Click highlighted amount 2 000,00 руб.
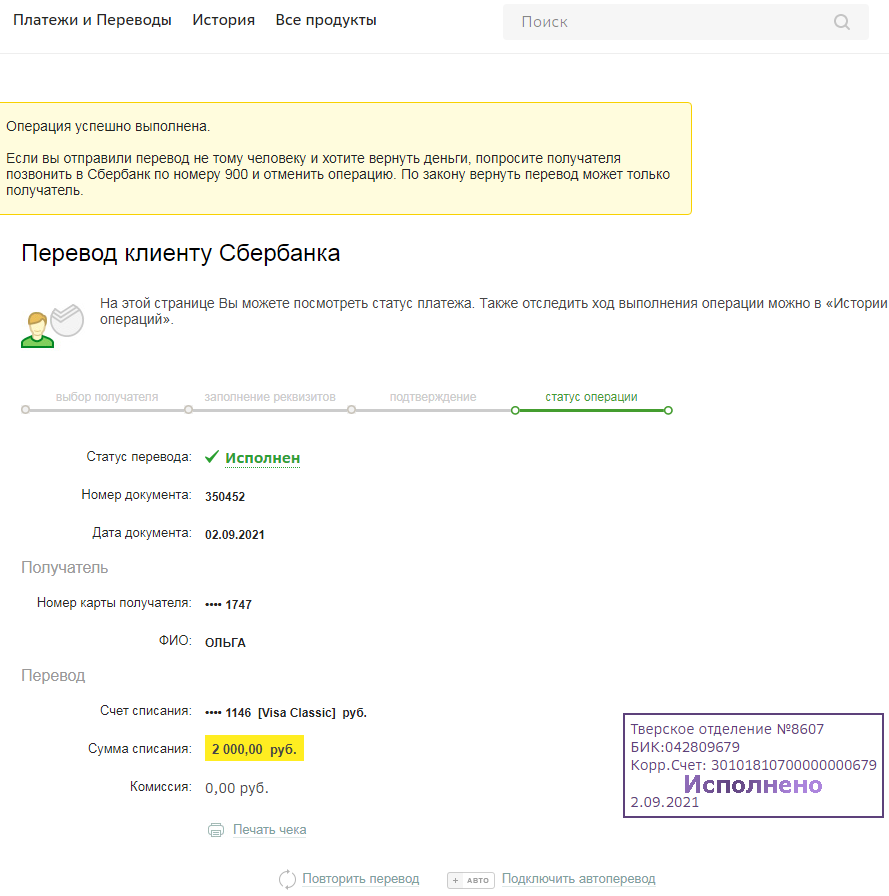889x896 pixels. tap(254, 749)
